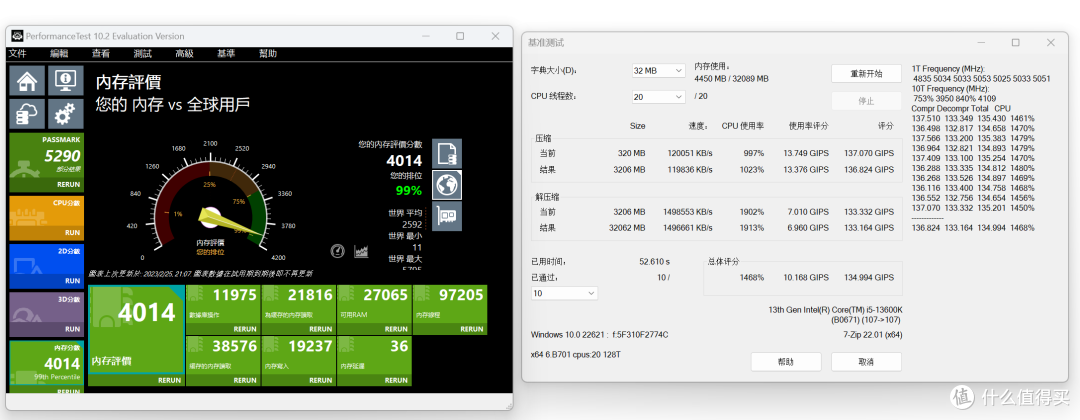Maximize the 基准测试 benchmark window
The height and width of the screenshot is (420, 1080).
click(x=1015, y=43)
